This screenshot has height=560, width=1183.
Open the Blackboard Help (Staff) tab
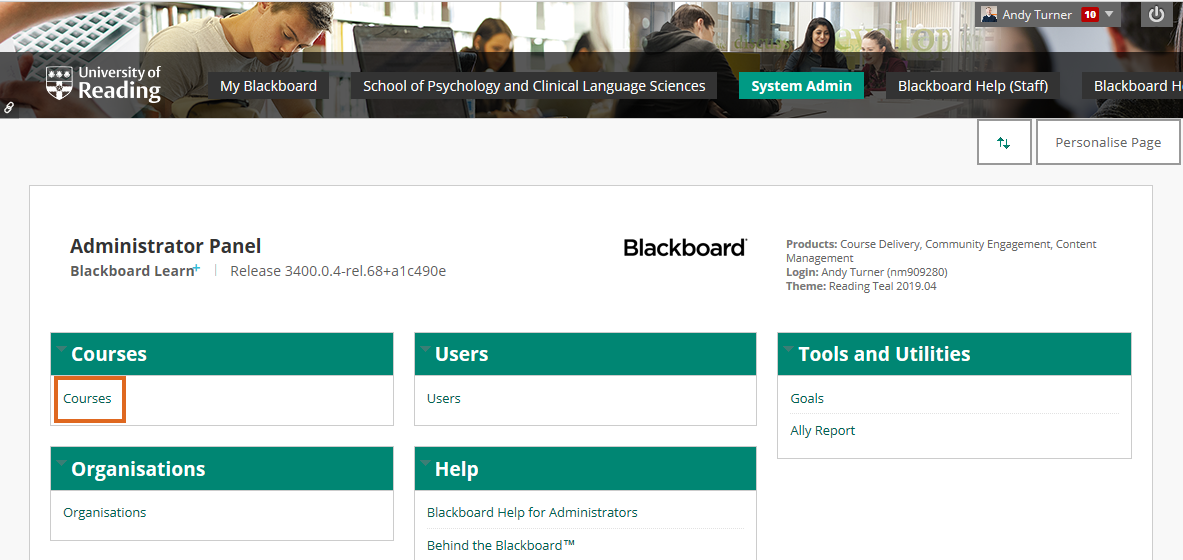point(972,86)
